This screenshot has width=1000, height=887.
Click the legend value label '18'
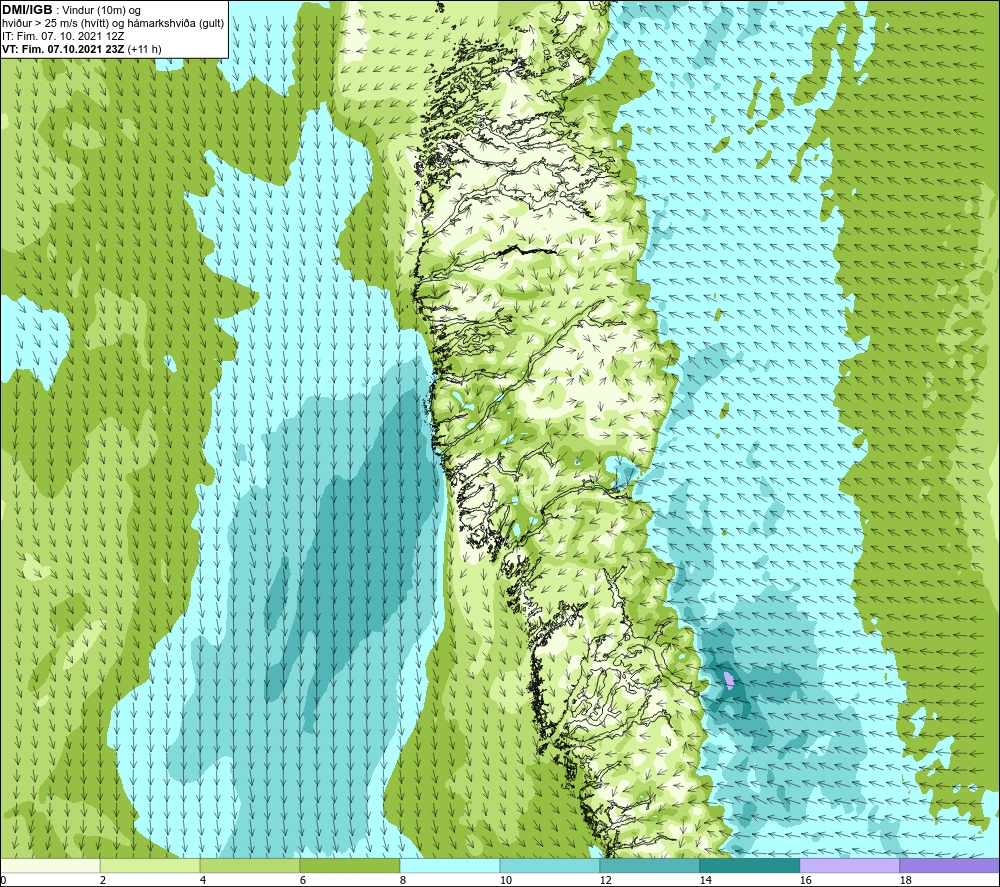click(905, 880)
